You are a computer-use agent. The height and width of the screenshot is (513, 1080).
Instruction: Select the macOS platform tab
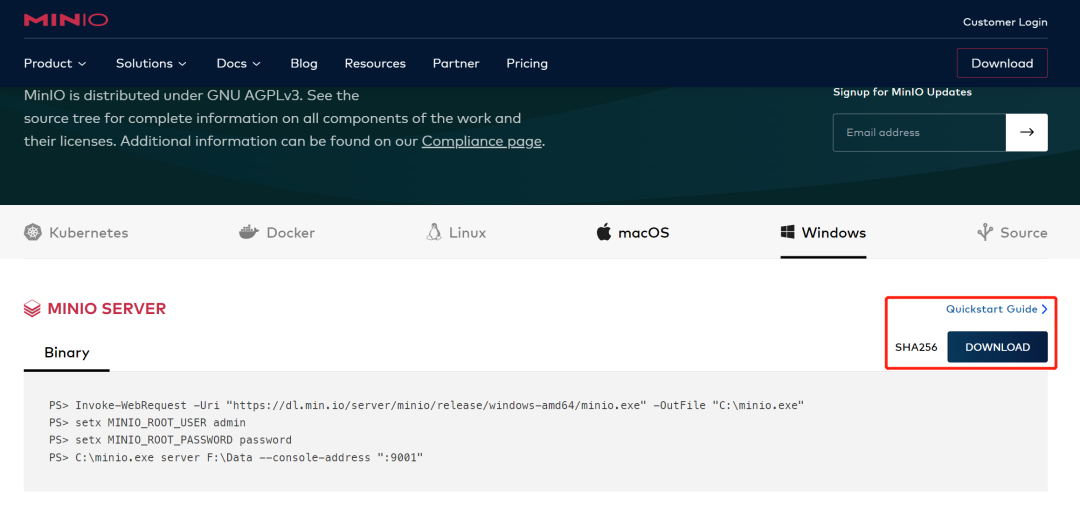point(633,233)
